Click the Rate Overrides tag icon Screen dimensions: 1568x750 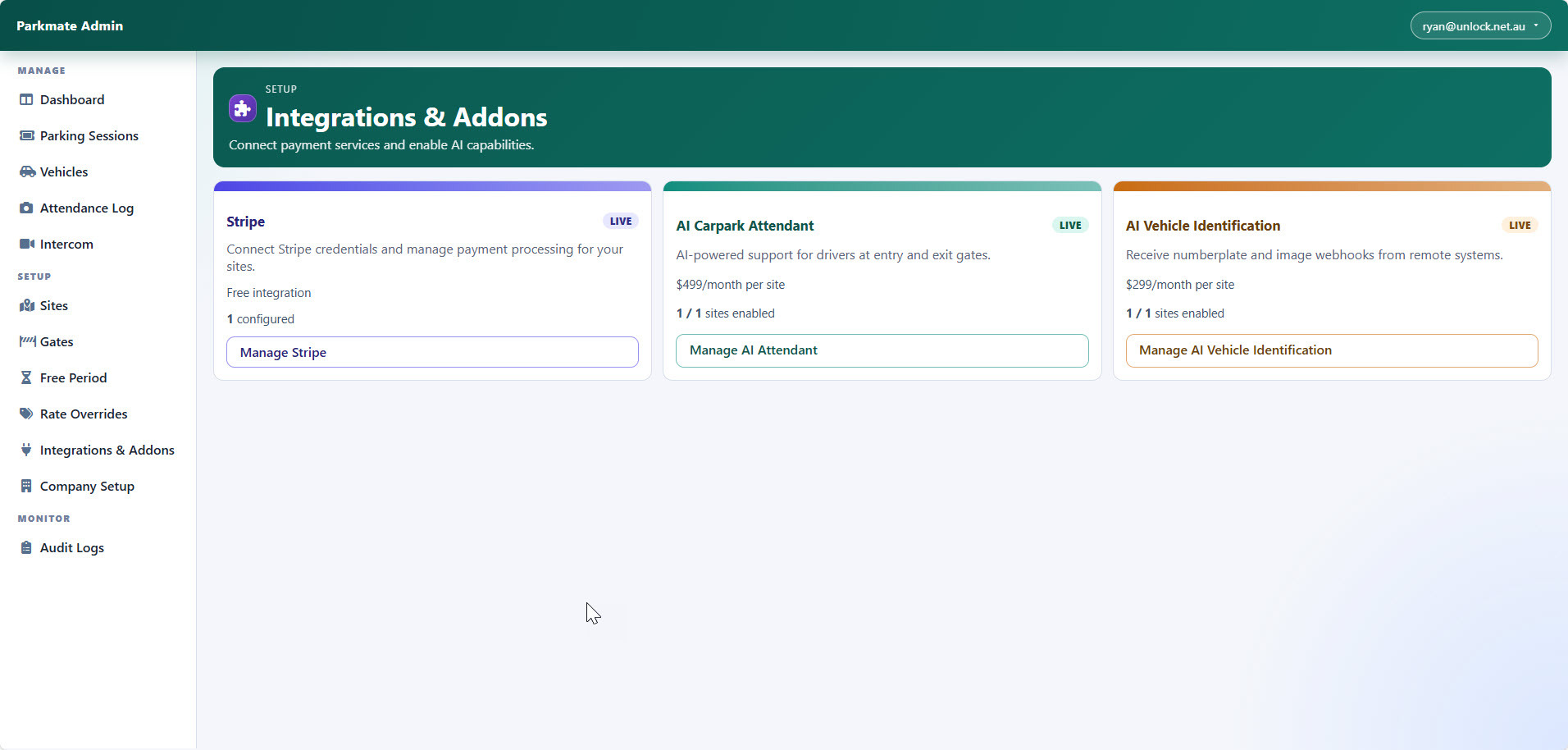[26, 414]
